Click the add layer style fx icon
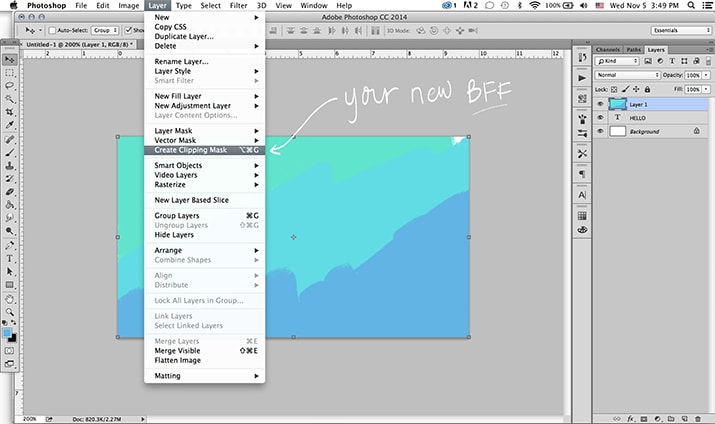715x424 pixels. click(x=631, y=419)
